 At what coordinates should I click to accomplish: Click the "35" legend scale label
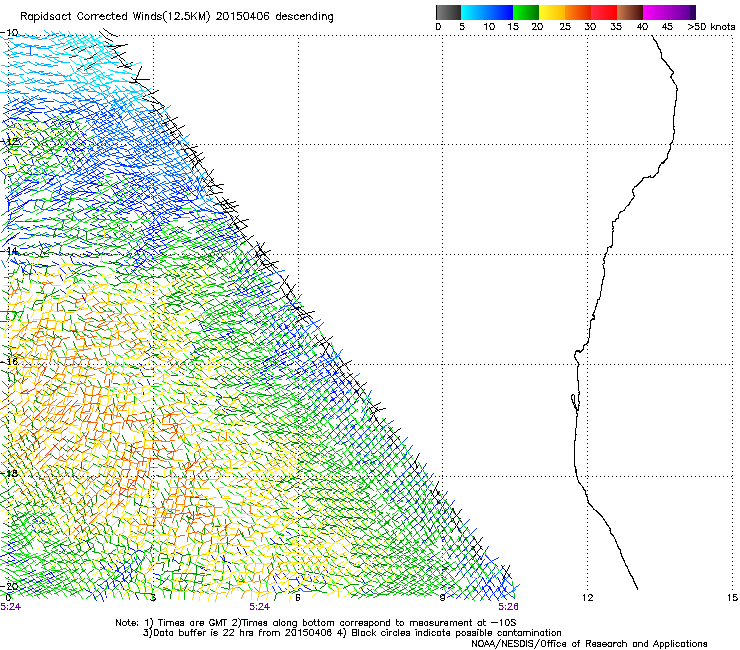pos(616,27)
